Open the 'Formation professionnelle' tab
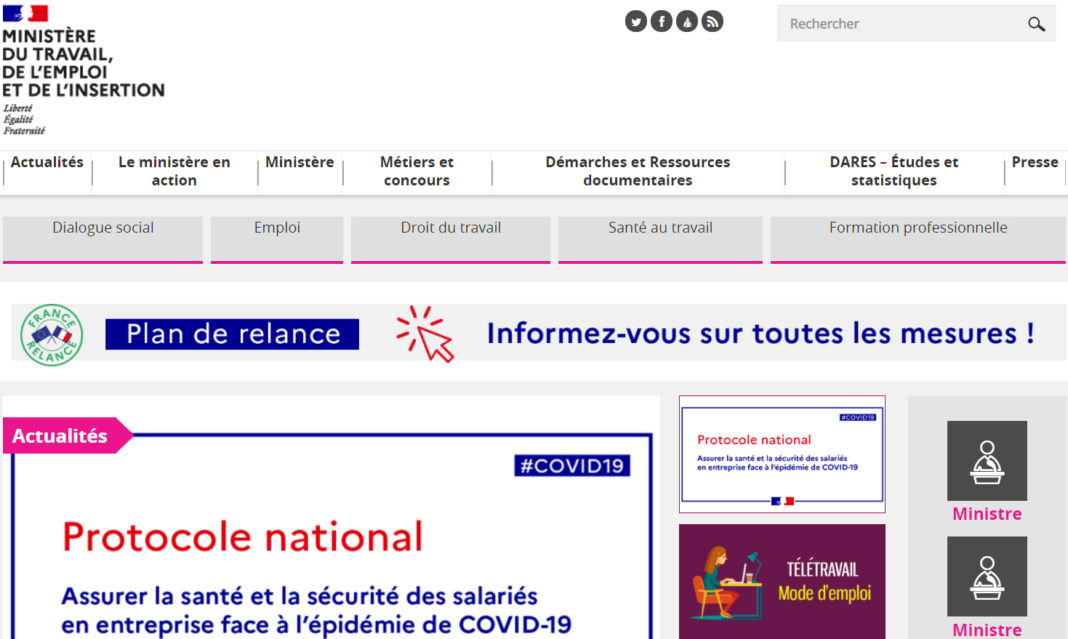The image size is (1068, 639). coord(918,239)
